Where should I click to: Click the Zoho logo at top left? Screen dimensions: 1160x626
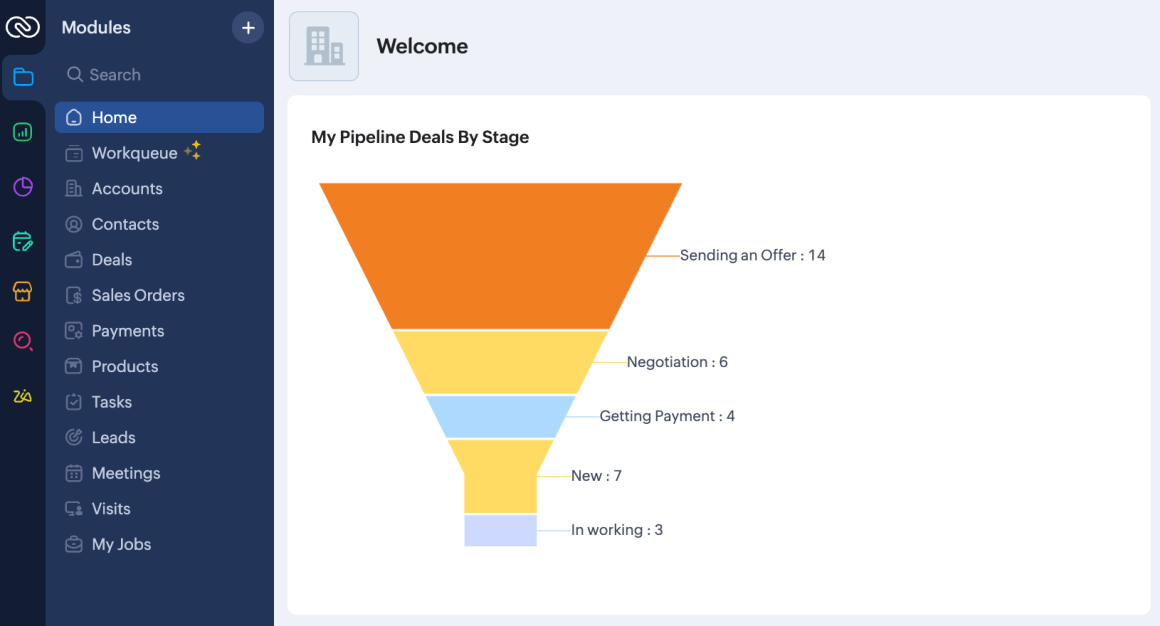22,27
